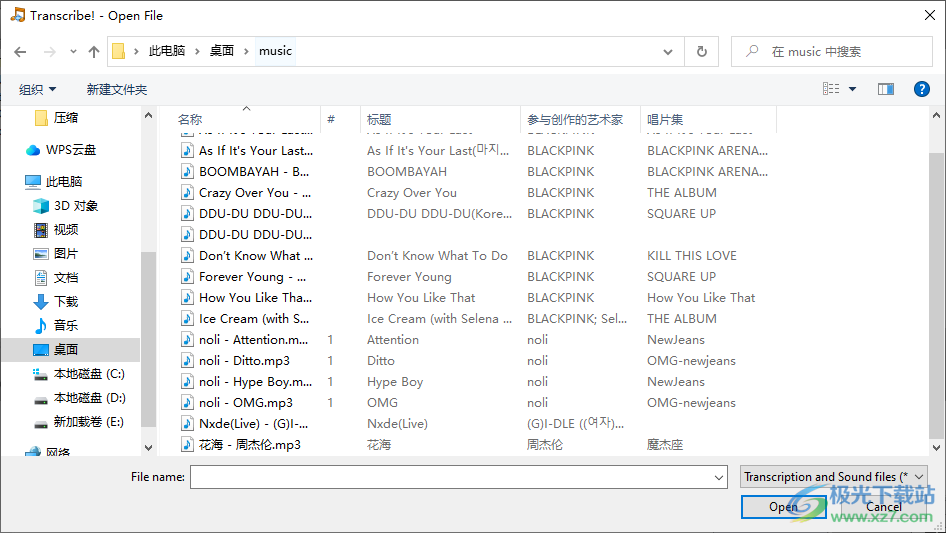Select noli - Hype Boy file icon
This screenshot has width=946, height=533.
(188, 381)
